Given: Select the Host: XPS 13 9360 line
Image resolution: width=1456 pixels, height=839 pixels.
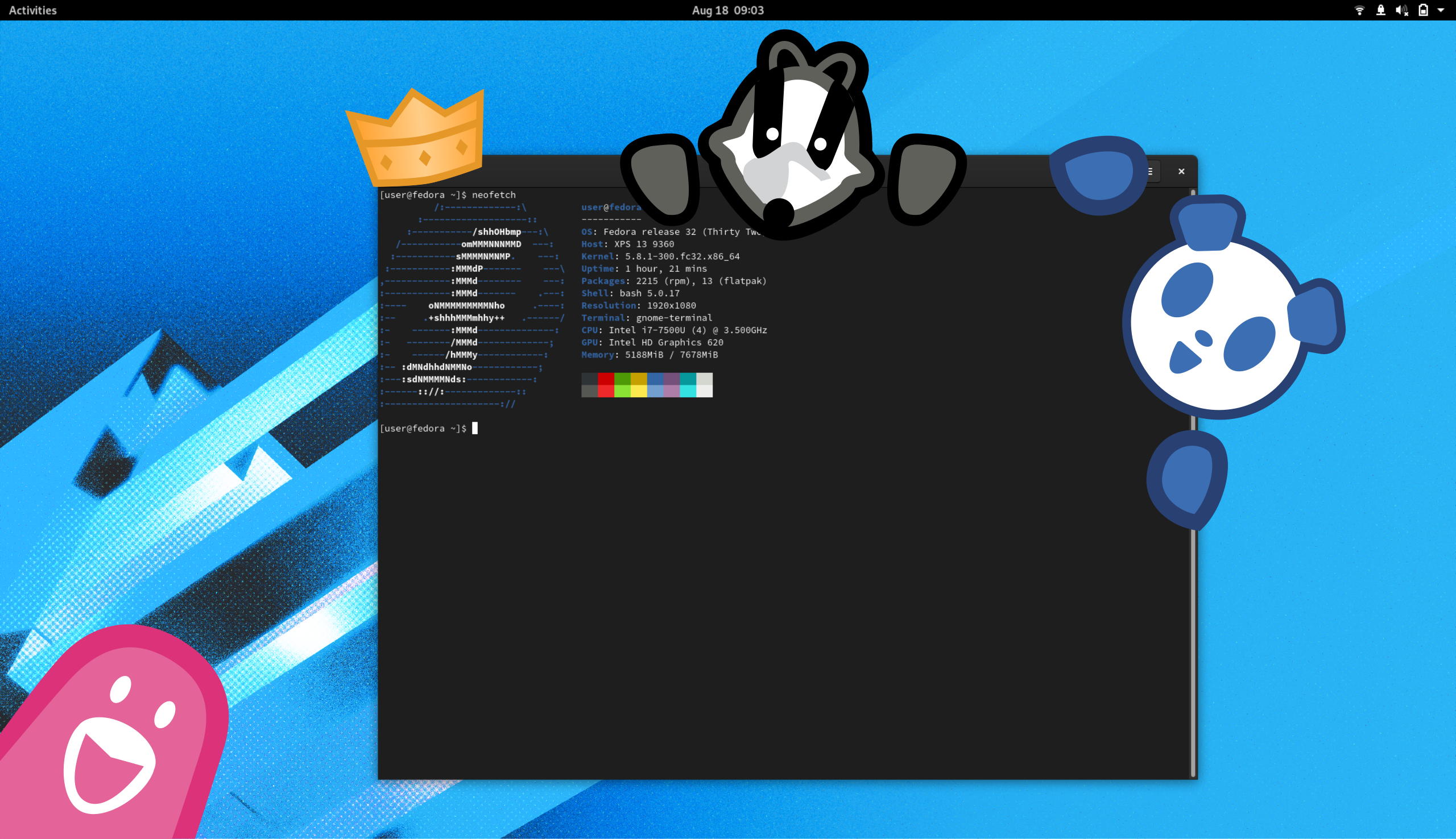Looking at the screenshot, I should click(x=628, y=244).
